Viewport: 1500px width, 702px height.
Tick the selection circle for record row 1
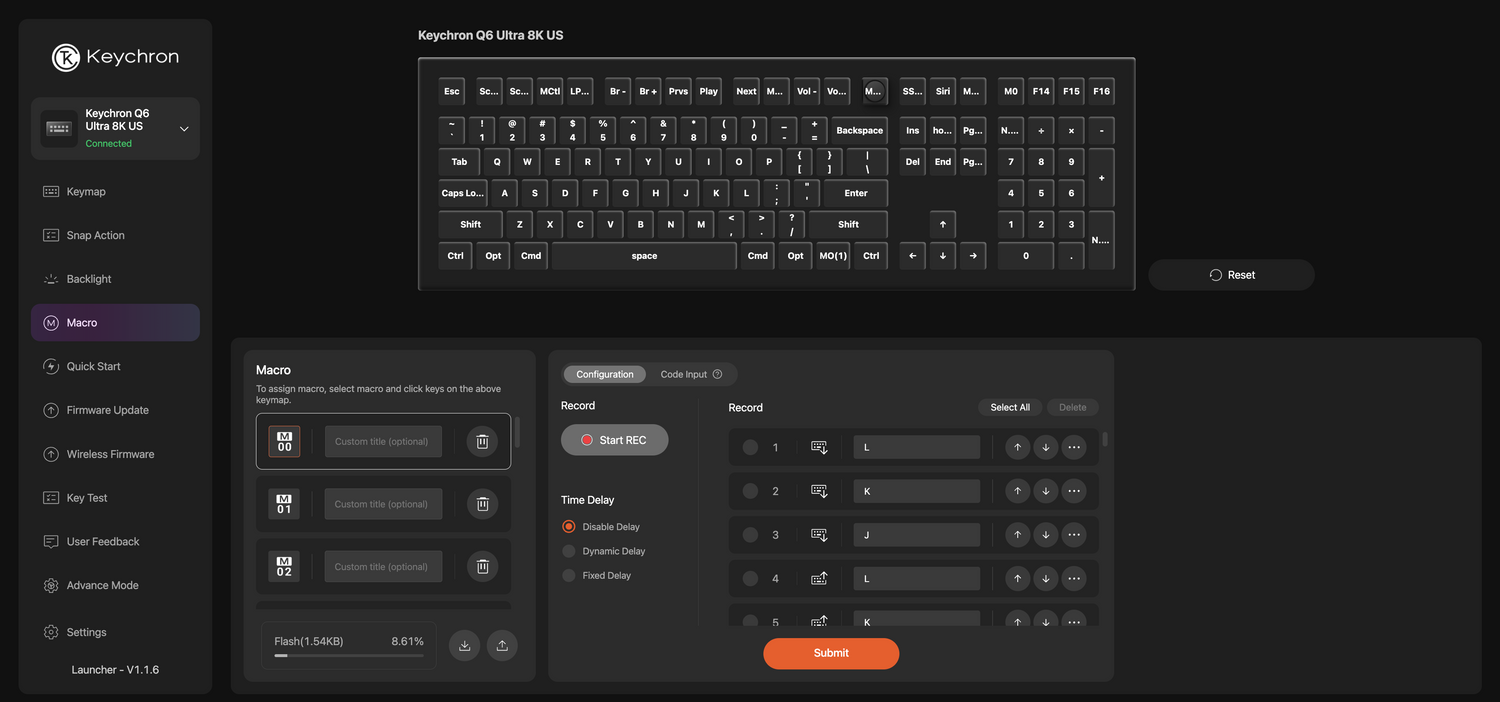pos(750,447)
